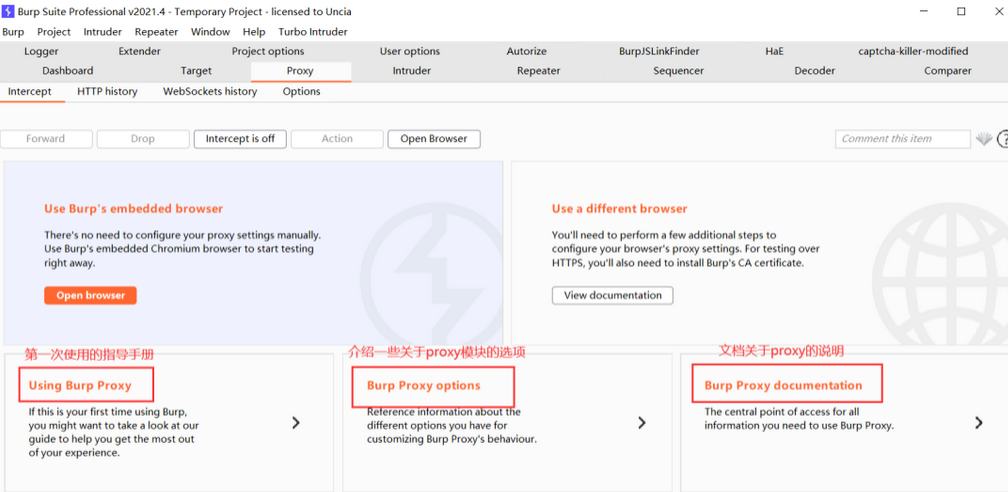Click the Comment this item field
Screen dimensions: 1008x492
903,138
